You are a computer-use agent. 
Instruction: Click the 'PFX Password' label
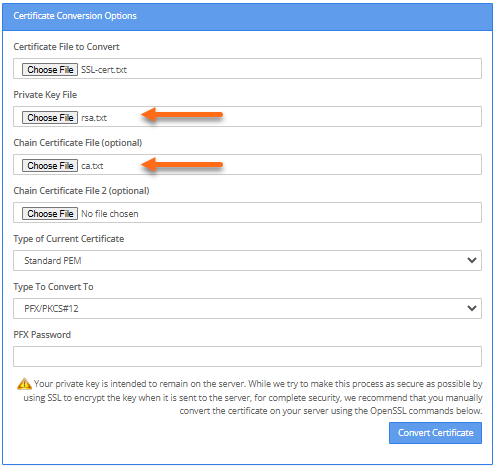pyautogui.click(x=42, y=335)
